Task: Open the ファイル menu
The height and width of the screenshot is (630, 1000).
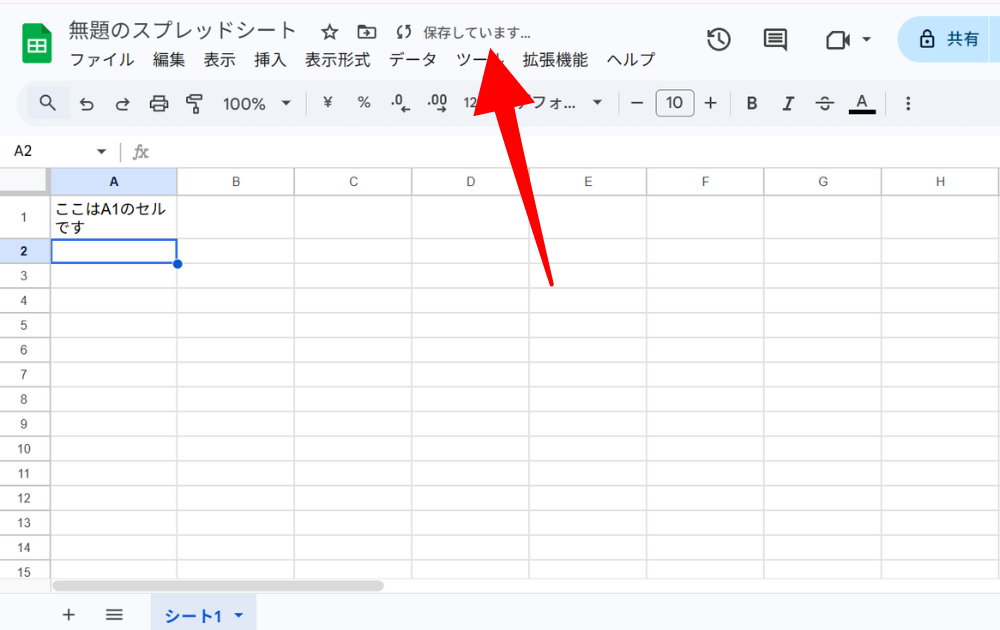Action: (x=101, y=60)
